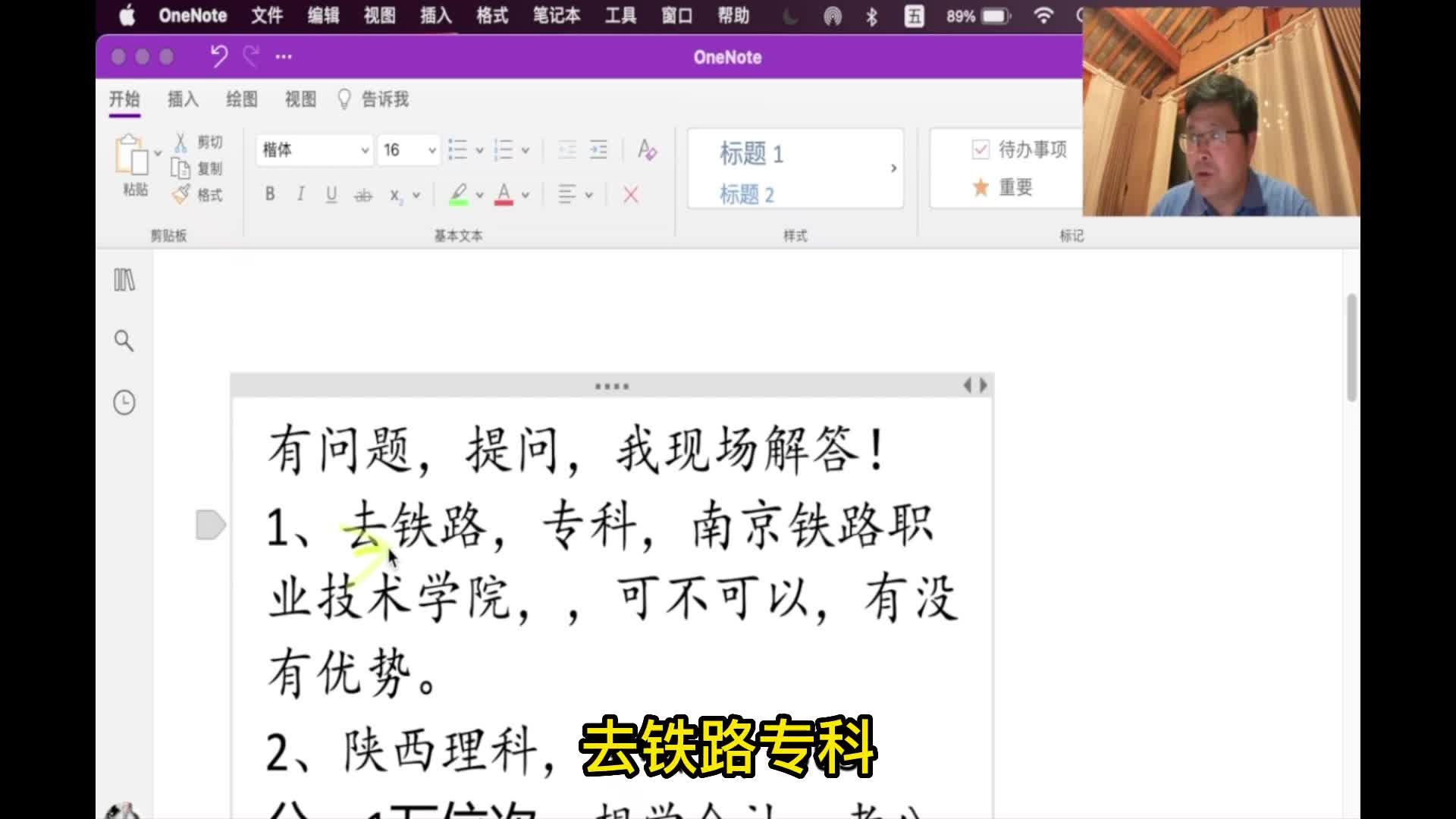Open subscript/superscript dropdown arrow
1456x819 pixels.
coord(416,196)
